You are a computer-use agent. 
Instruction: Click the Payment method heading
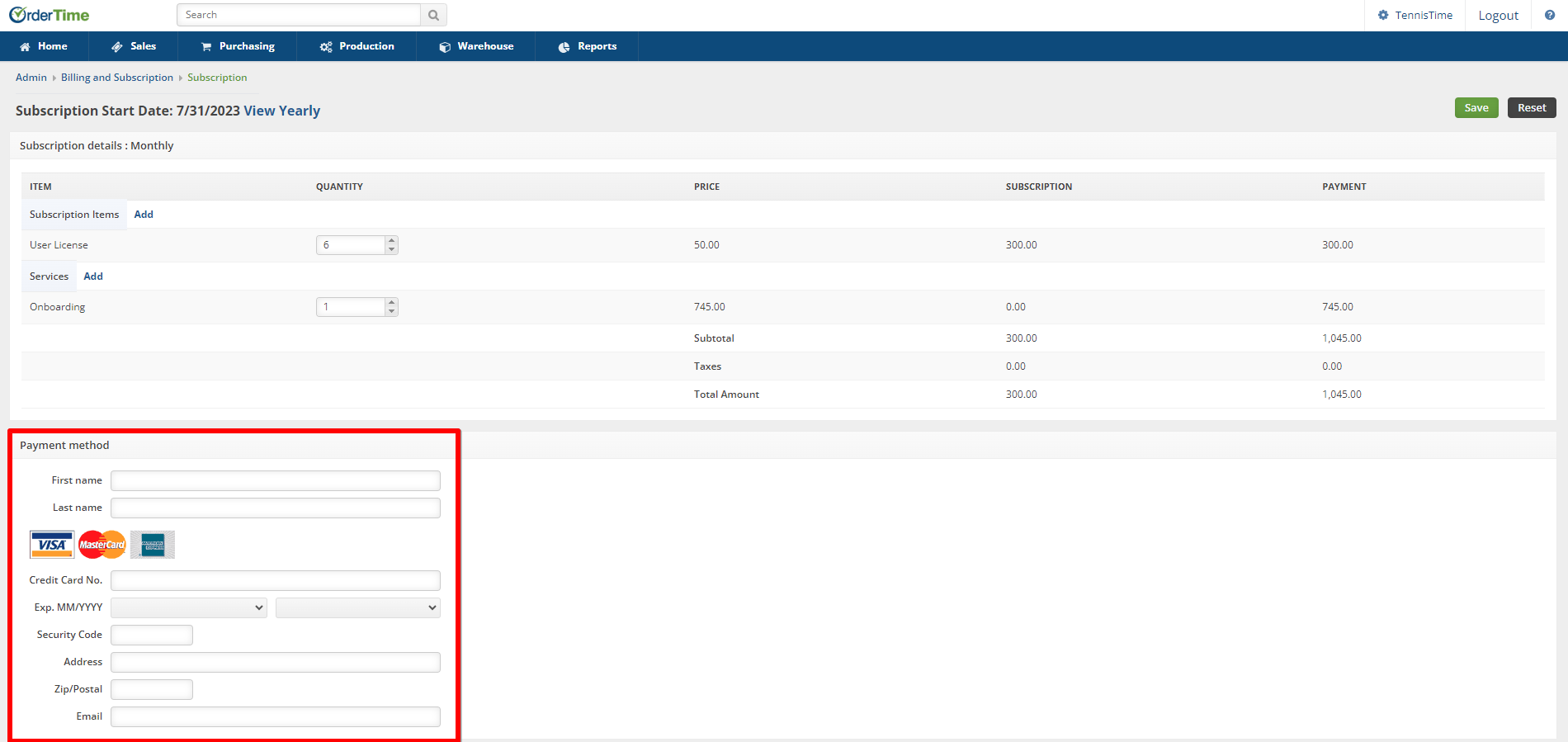64,446
